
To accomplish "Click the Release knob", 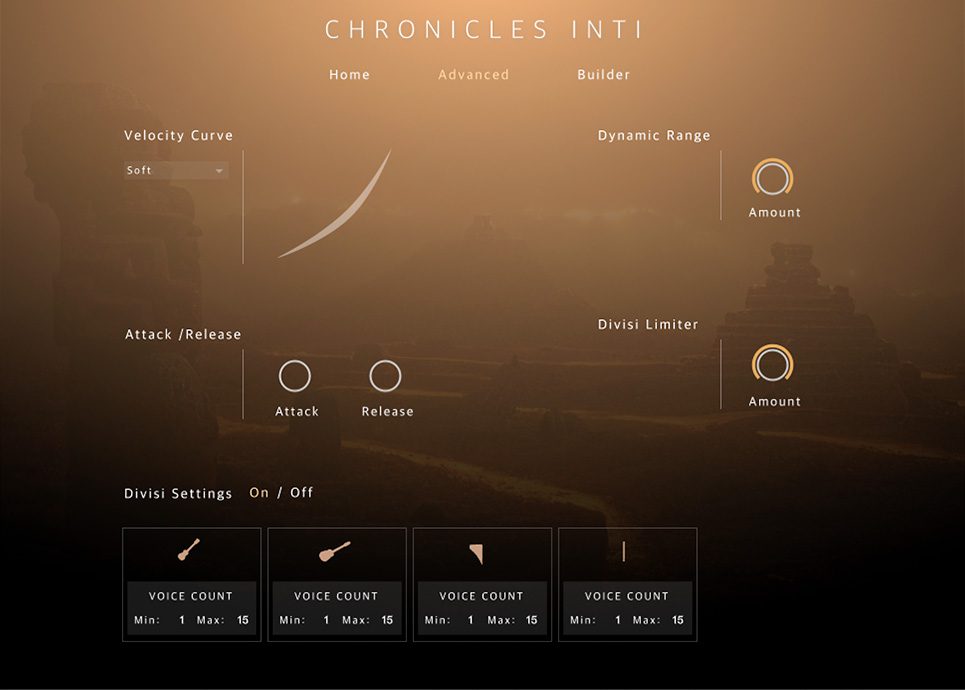I will point(386,377).
